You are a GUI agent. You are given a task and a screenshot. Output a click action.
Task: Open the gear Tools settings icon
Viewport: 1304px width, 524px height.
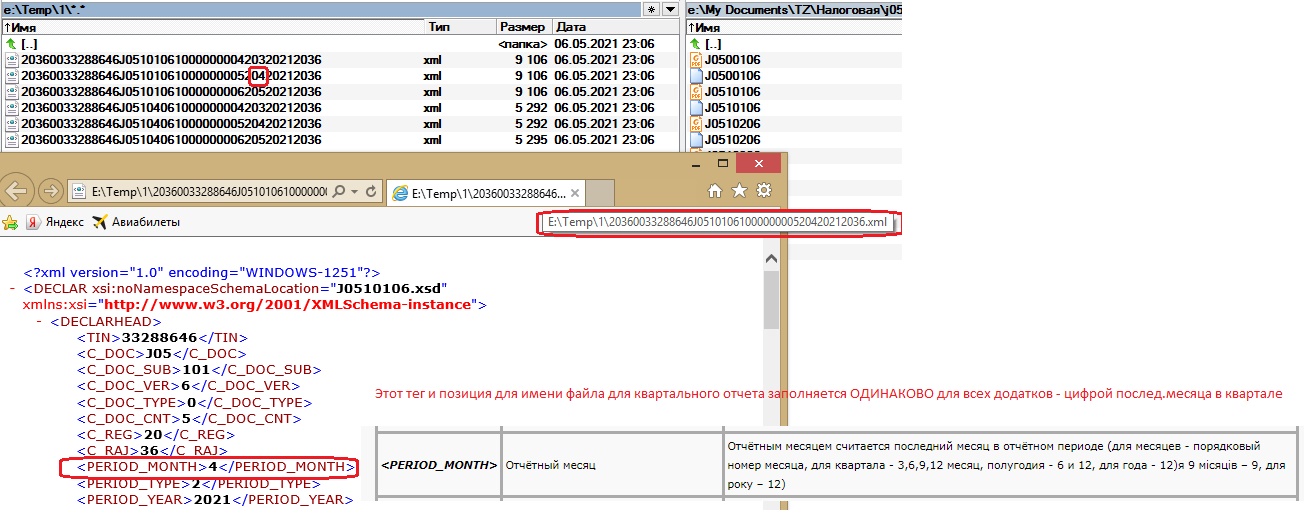click(764, 190)
